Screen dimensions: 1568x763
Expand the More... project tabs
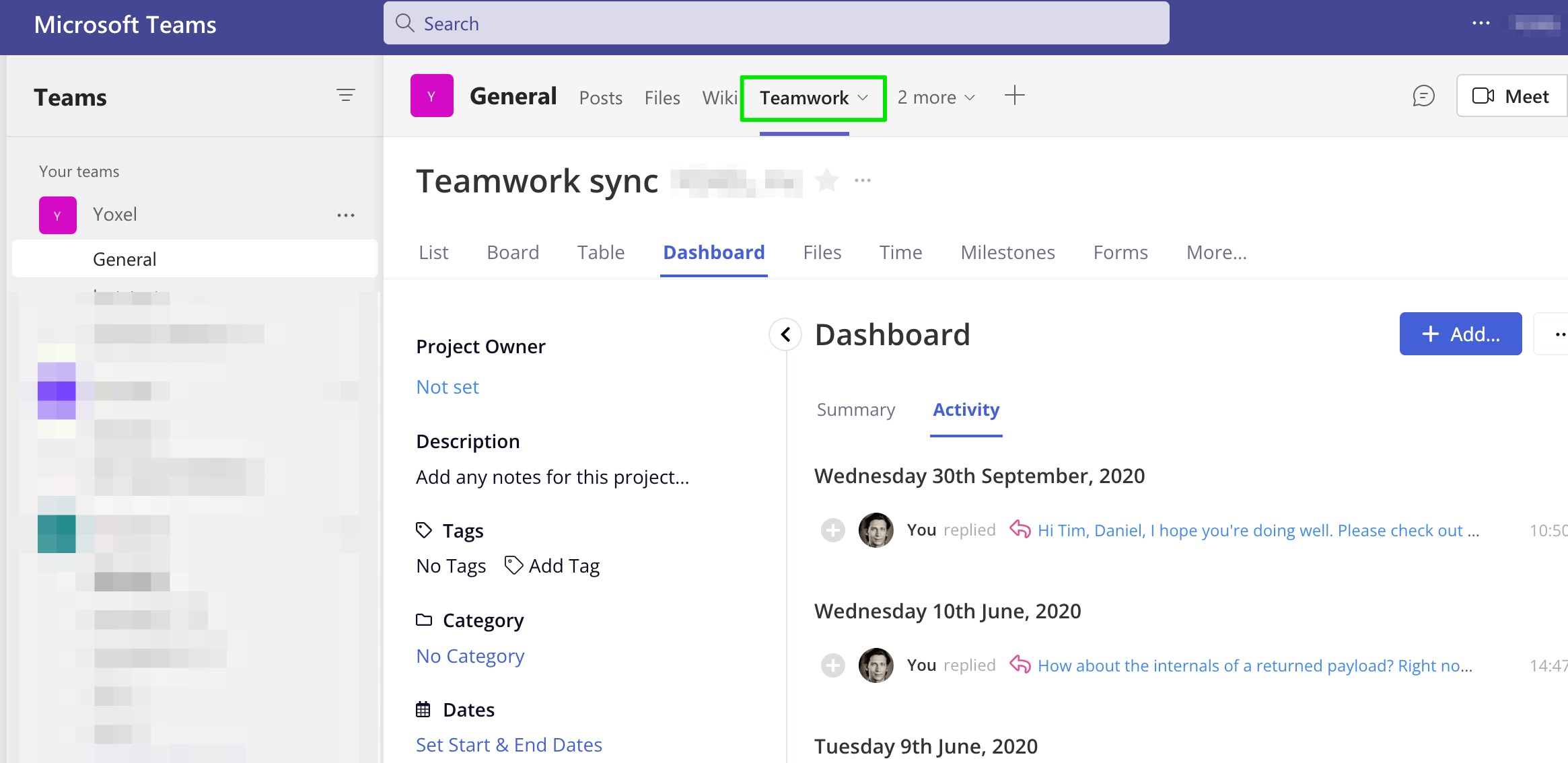pyautogui.click(x=1217, y=252)
